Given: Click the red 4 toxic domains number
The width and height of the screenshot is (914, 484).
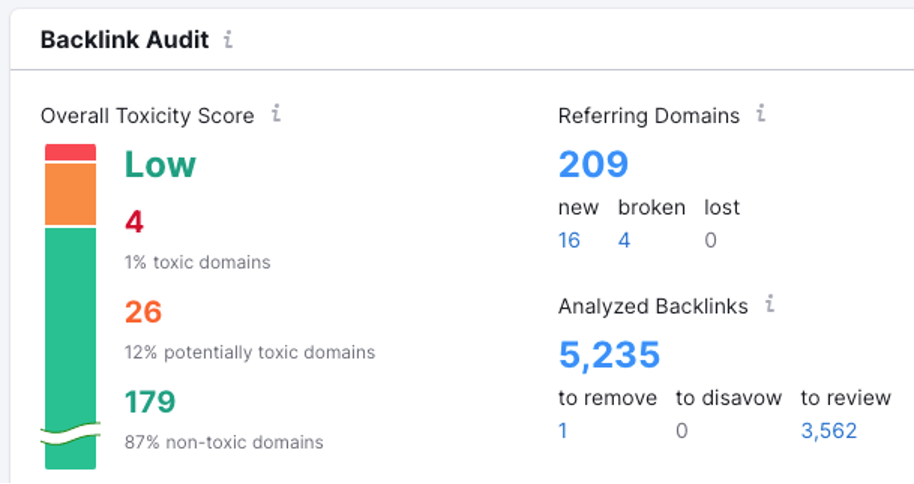Looking at the screenshot, I should tap(134, 222).
